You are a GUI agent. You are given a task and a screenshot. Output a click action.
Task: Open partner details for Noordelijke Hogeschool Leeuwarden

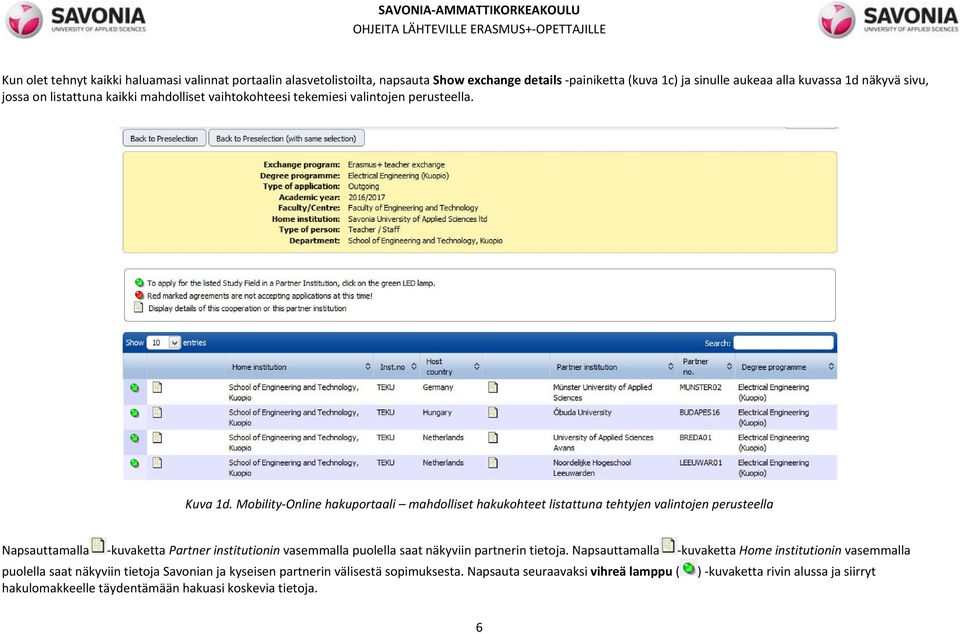(493, 463)
